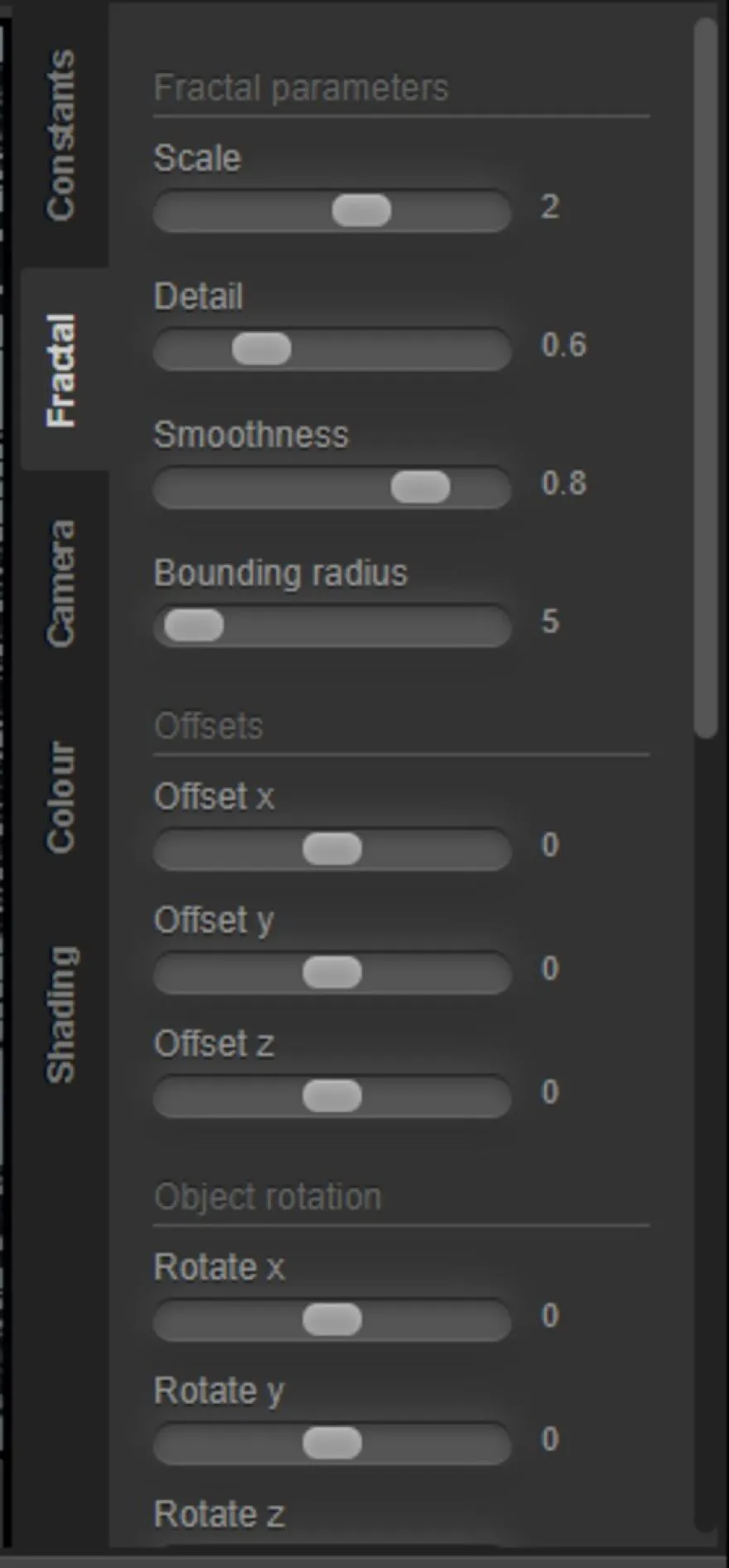Screen dimensions: 729x1568
Task: Click the Detail slider handle
Action: pyautogui.click(x=262, y=349)
